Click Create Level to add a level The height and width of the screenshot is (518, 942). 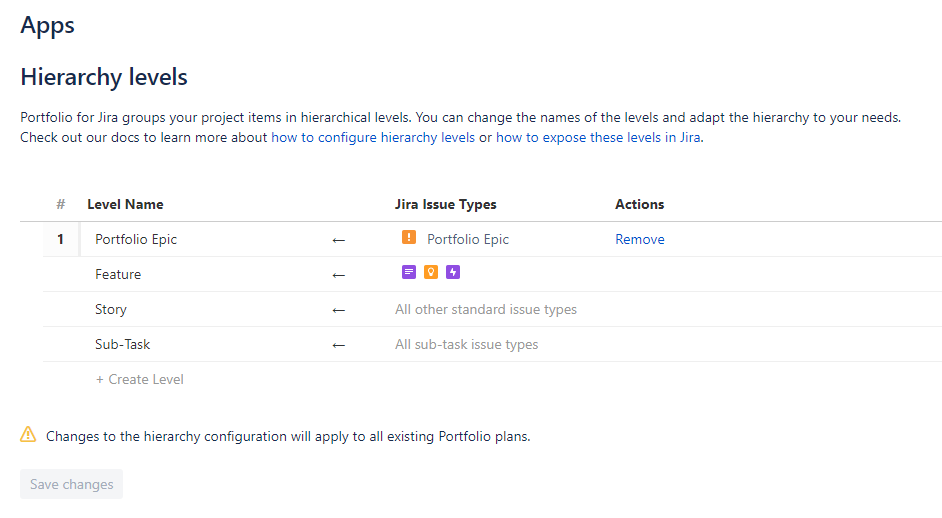click(x=139, y=379)
